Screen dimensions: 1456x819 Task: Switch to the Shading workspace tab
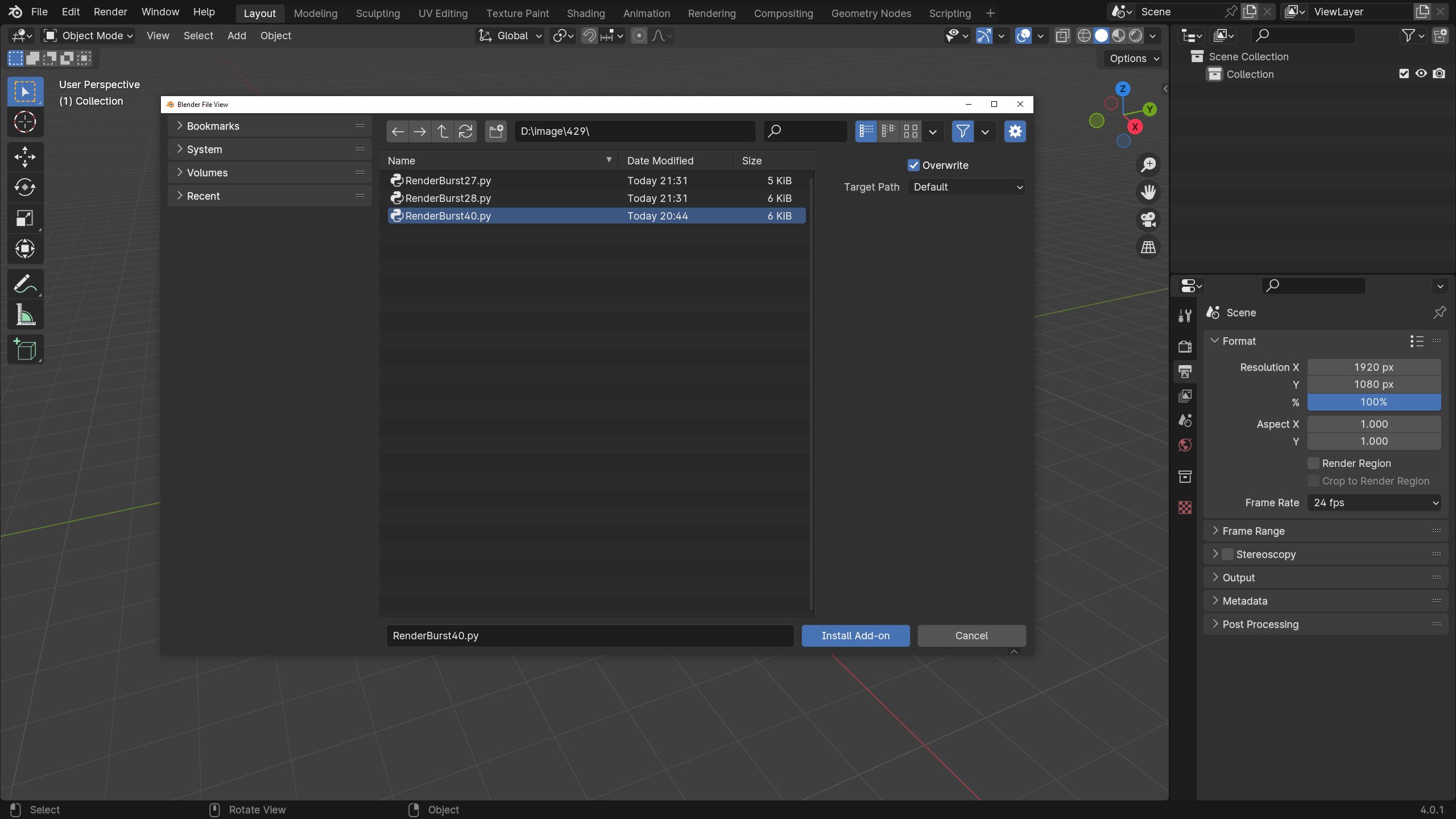(585, 13)
